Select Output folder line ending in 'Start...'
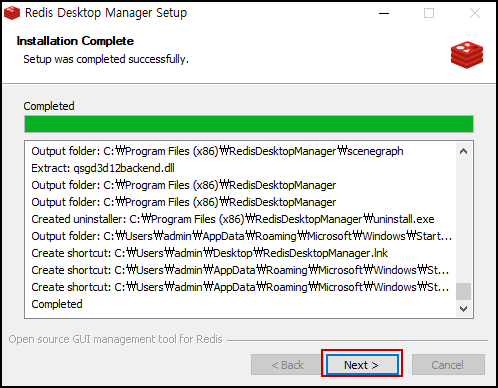 click(242, 236)
